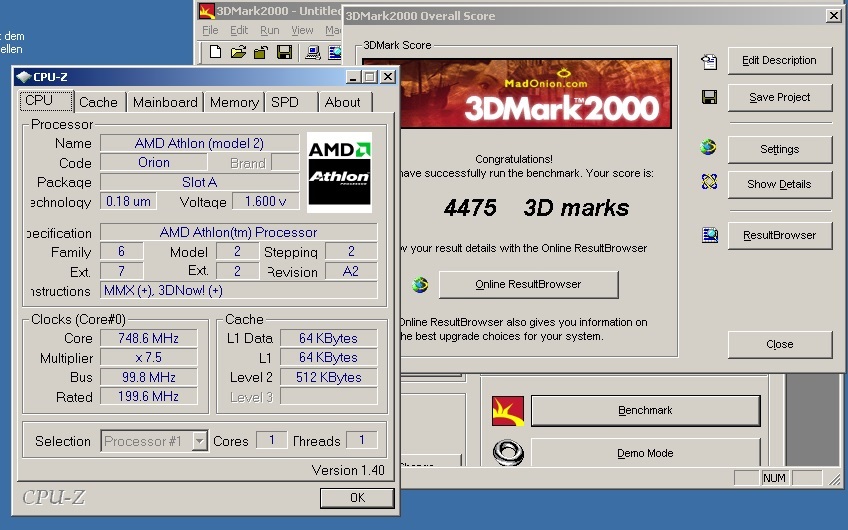Open the View menu in 3DMark2000

(302, 30)
